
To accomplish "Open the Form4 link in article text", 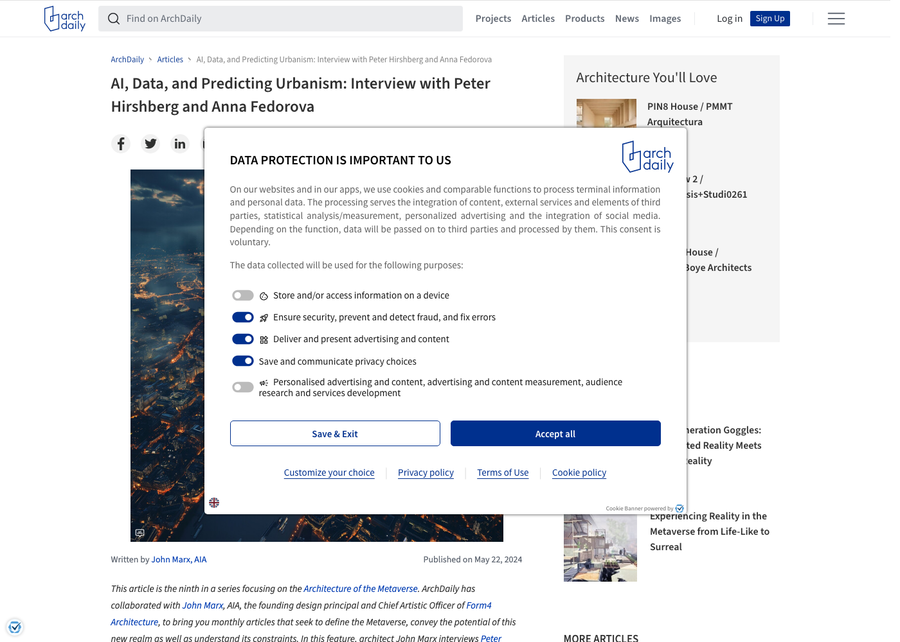I will pos(479,605).
